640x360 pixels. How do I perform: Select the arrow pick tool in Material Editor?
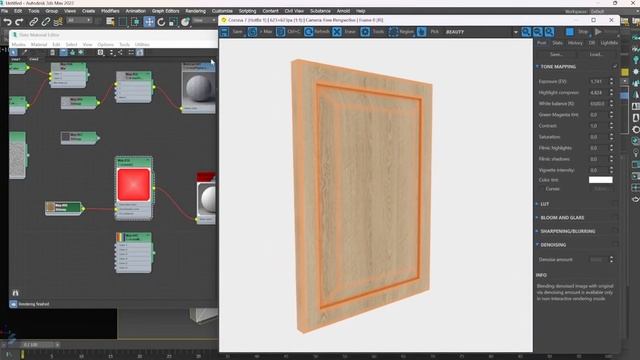coord(13,52)
